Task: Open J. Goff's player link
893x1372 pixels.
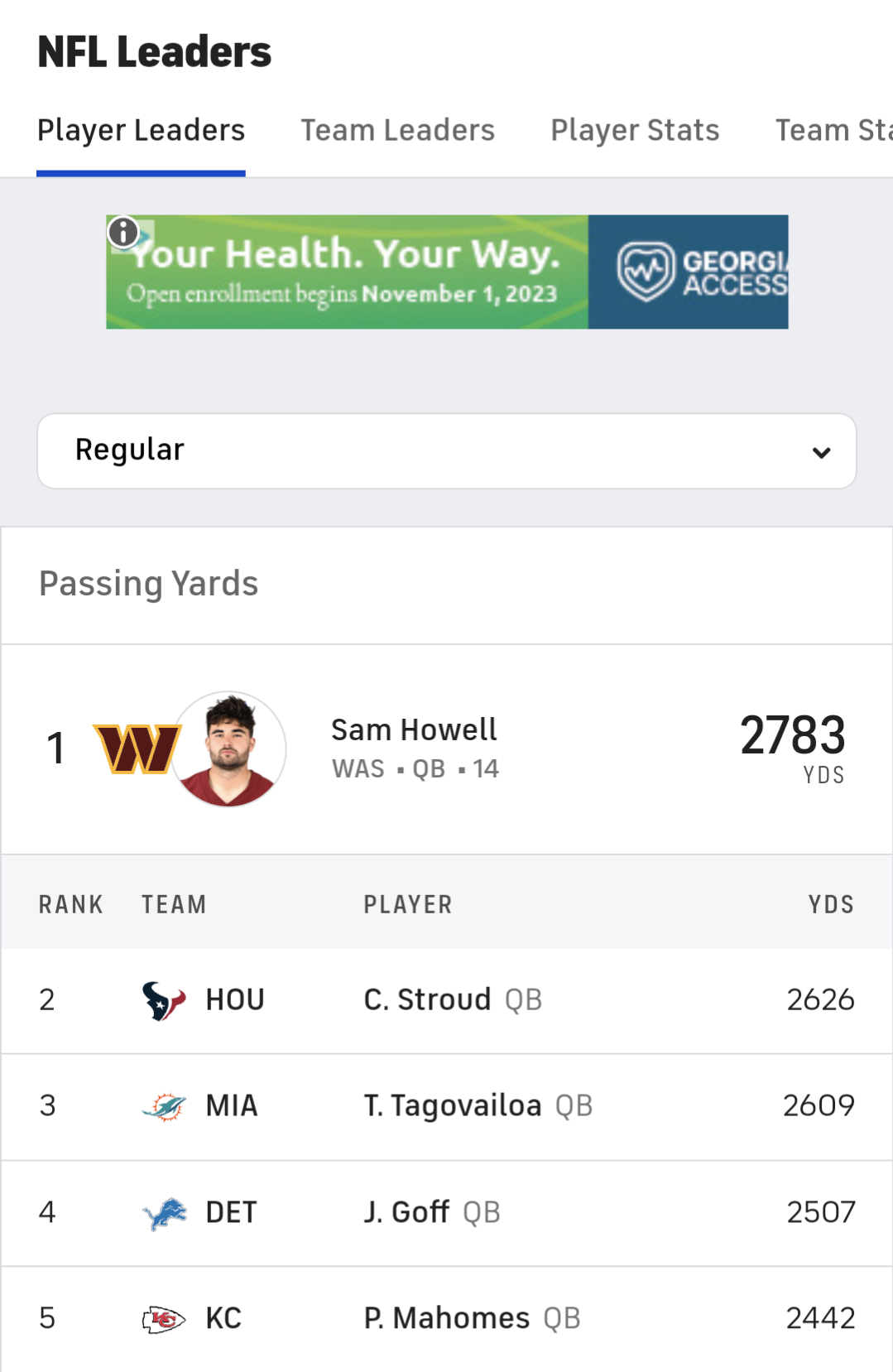Action: [406, 1213]
